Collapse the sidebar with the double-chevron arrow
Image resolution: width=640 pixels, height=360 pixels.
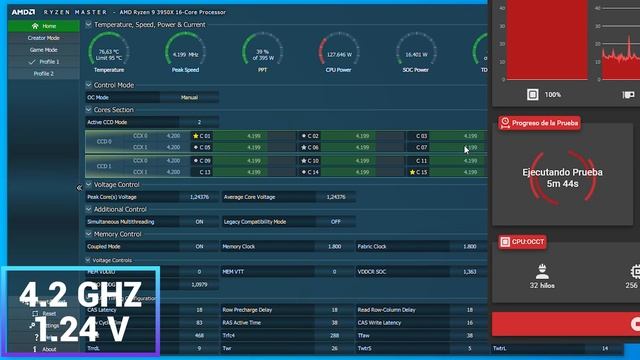point(79,188)
